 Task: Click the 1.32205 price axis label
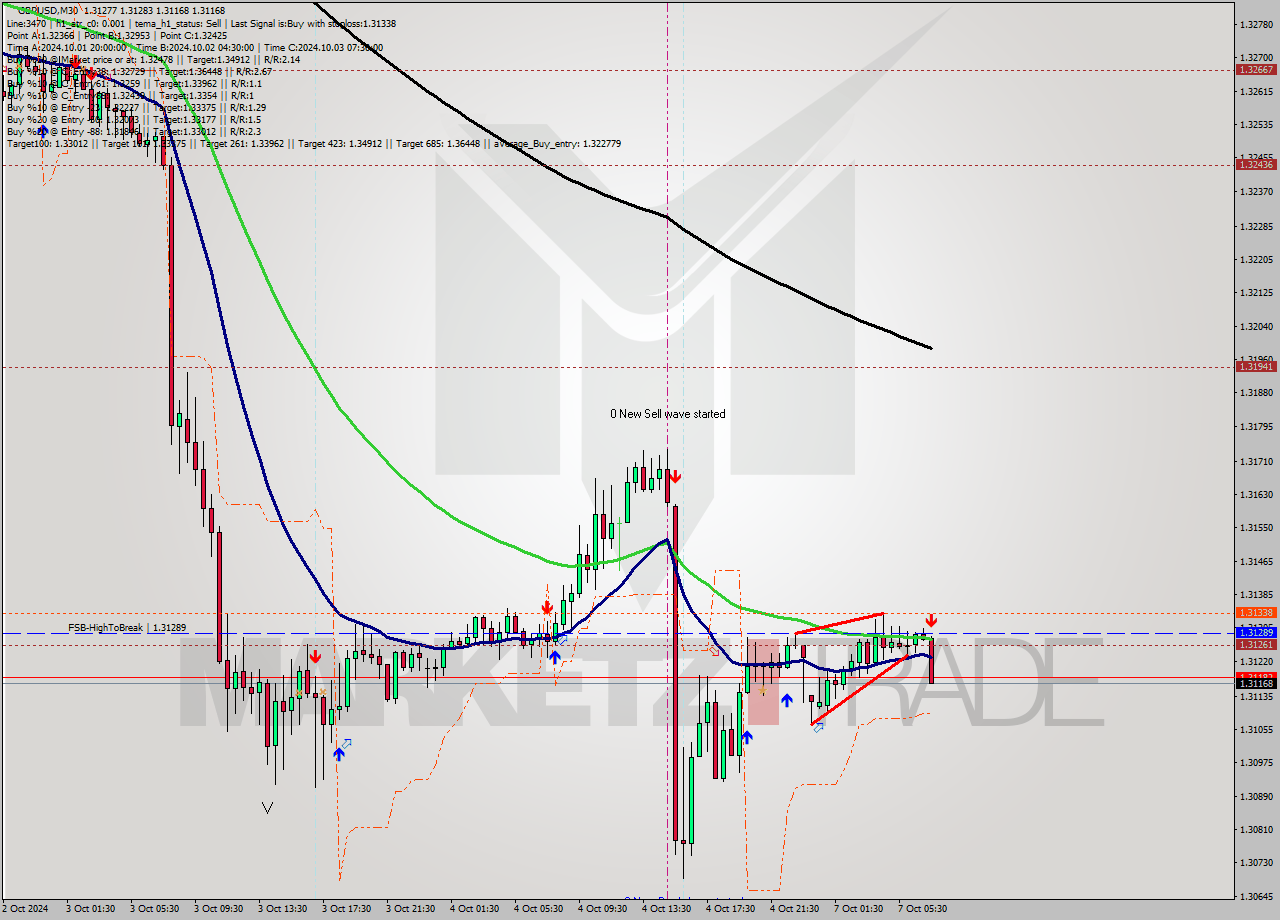1256,259
